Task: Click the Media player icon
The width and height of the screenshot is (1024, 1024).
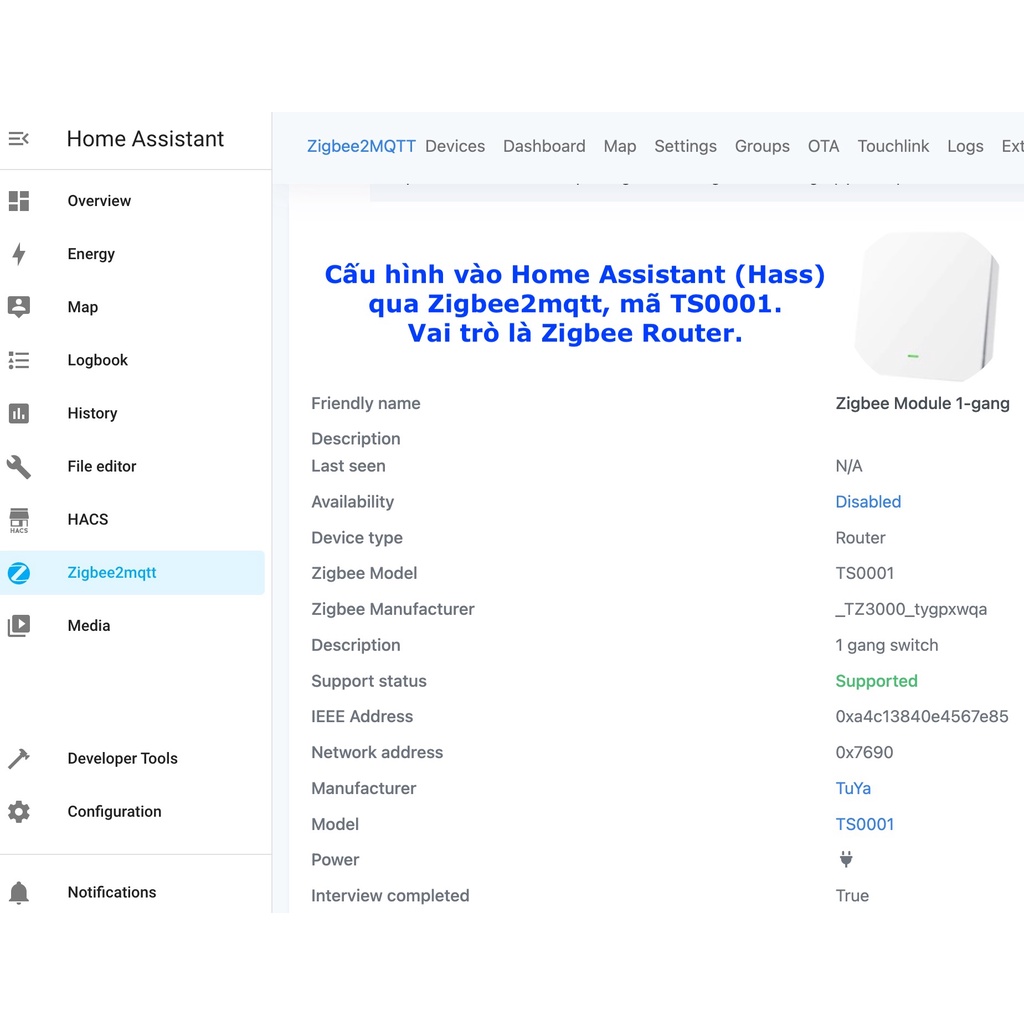Action: [x=19, y=626]
